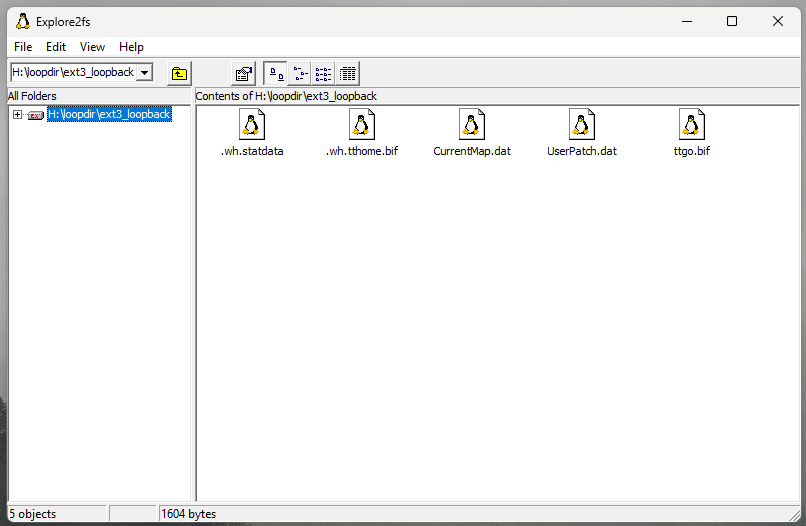Switch to Details view
This screenshot has width=806, height=526.
coord(347,74)
